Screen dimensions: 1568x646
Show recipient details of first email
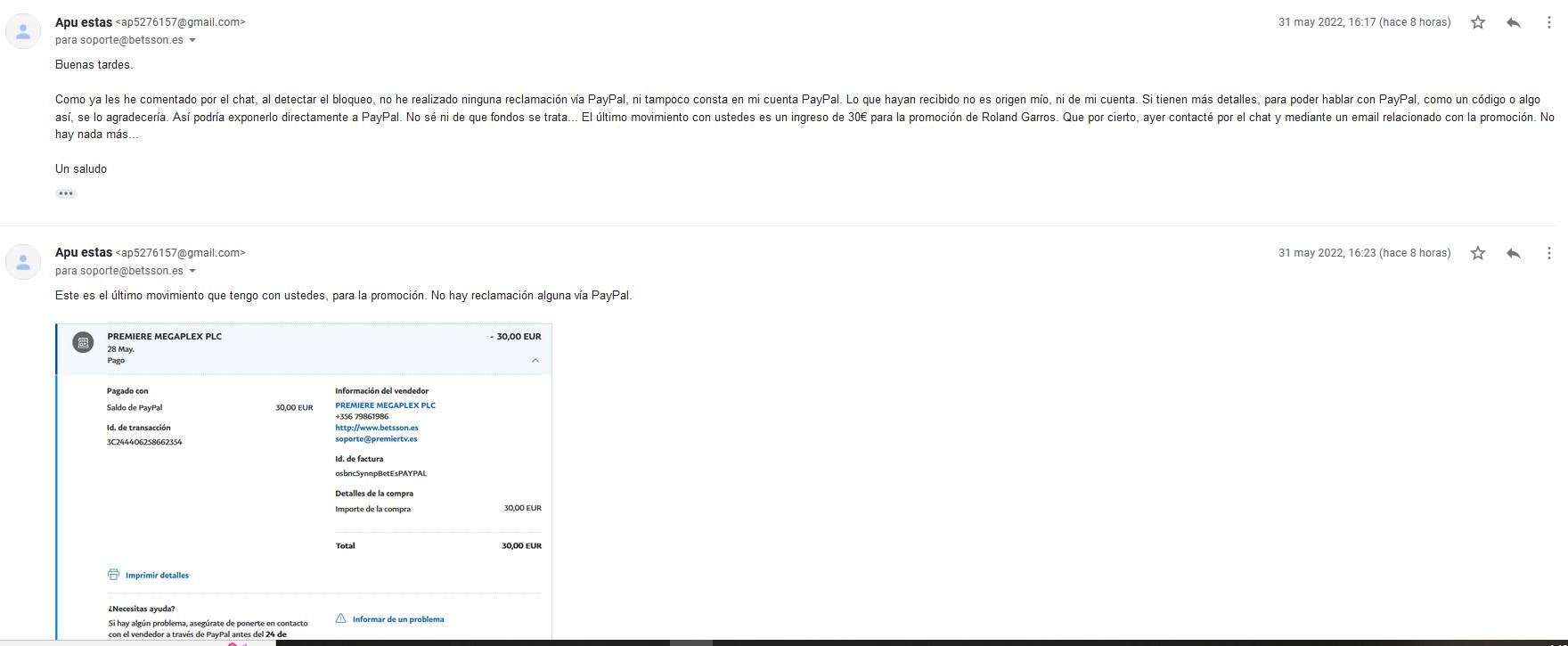tap(192, 40)
